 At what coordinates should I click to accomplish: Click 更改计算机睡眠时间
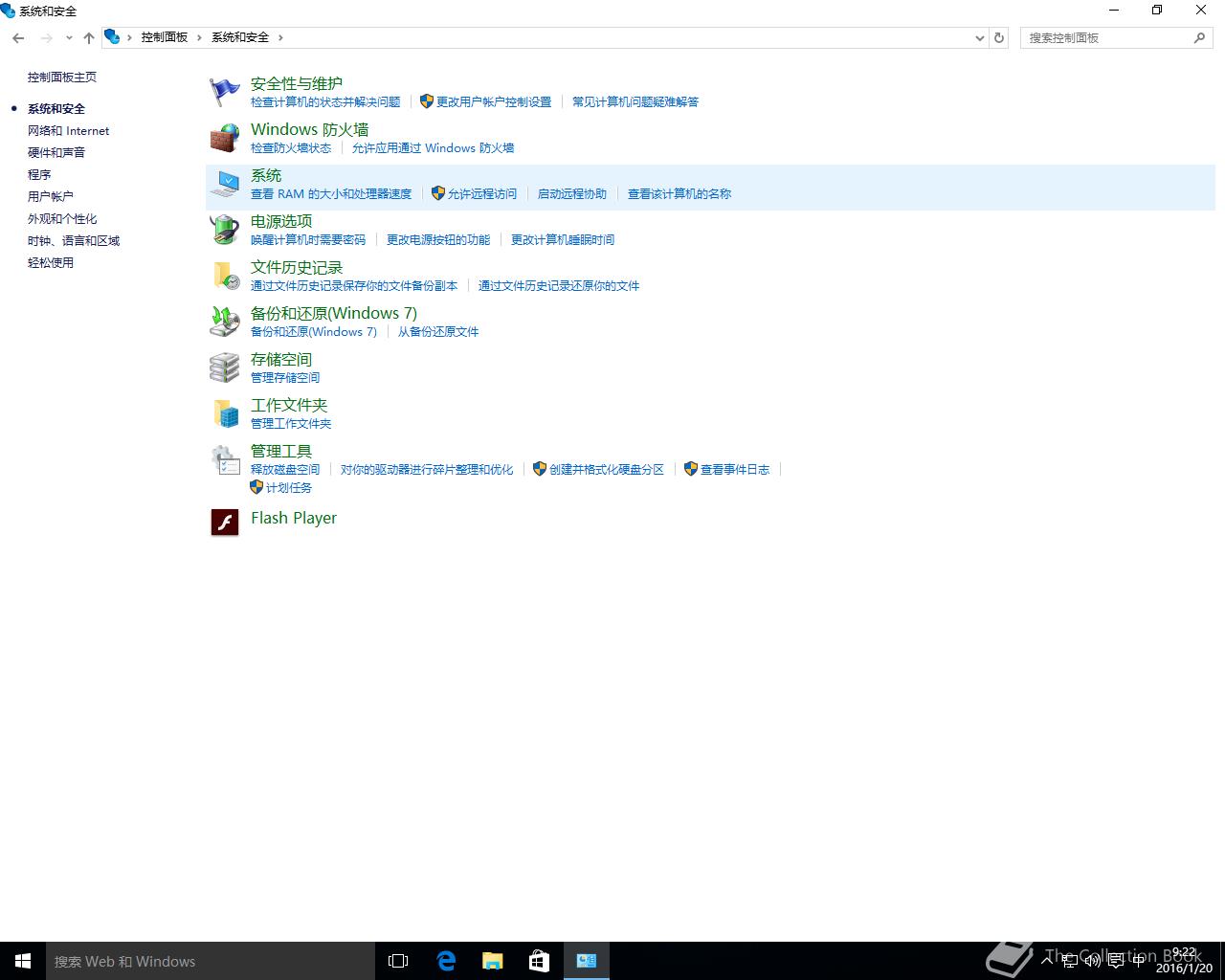pos(563,240)
